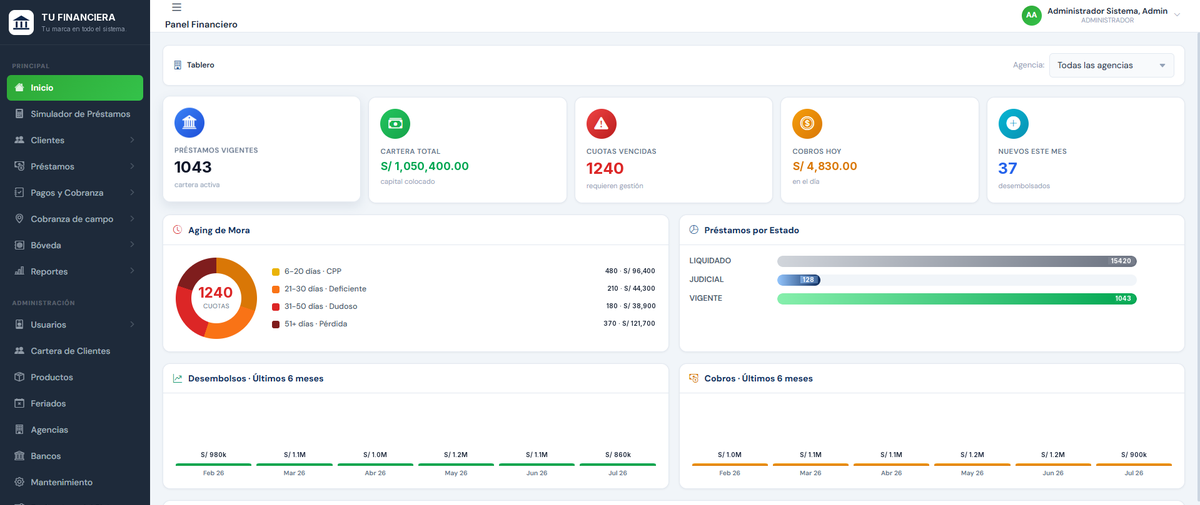The height and width of the screenshot is (505, 1200).
Task: Click the orange dollar icon on Cobros Hoy
Action: point(808,123)
